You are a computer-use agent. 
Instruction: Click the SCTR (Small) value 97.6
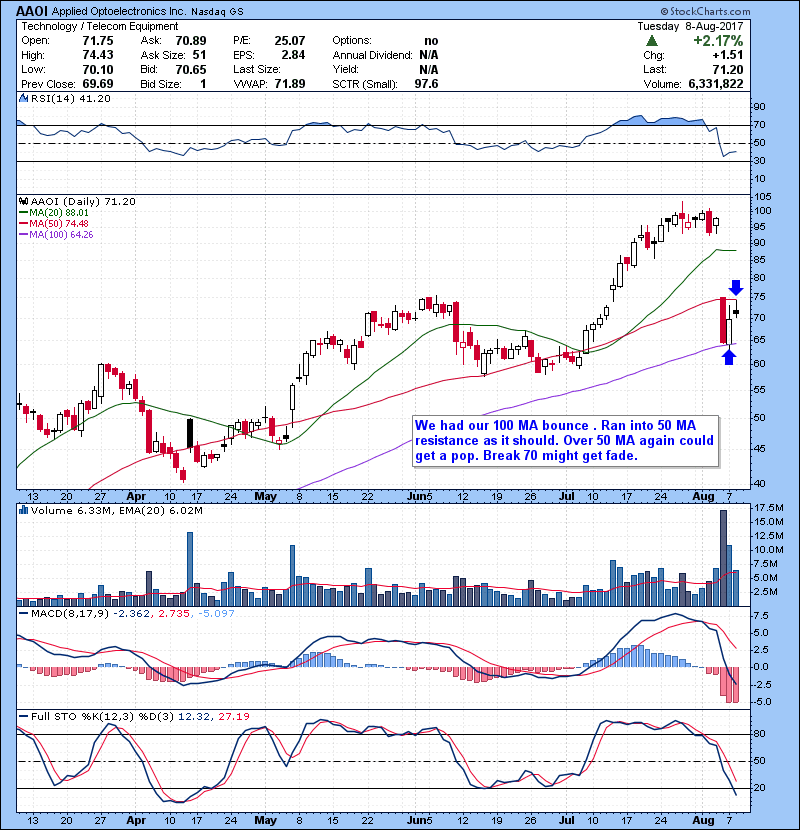click(426, 84)
